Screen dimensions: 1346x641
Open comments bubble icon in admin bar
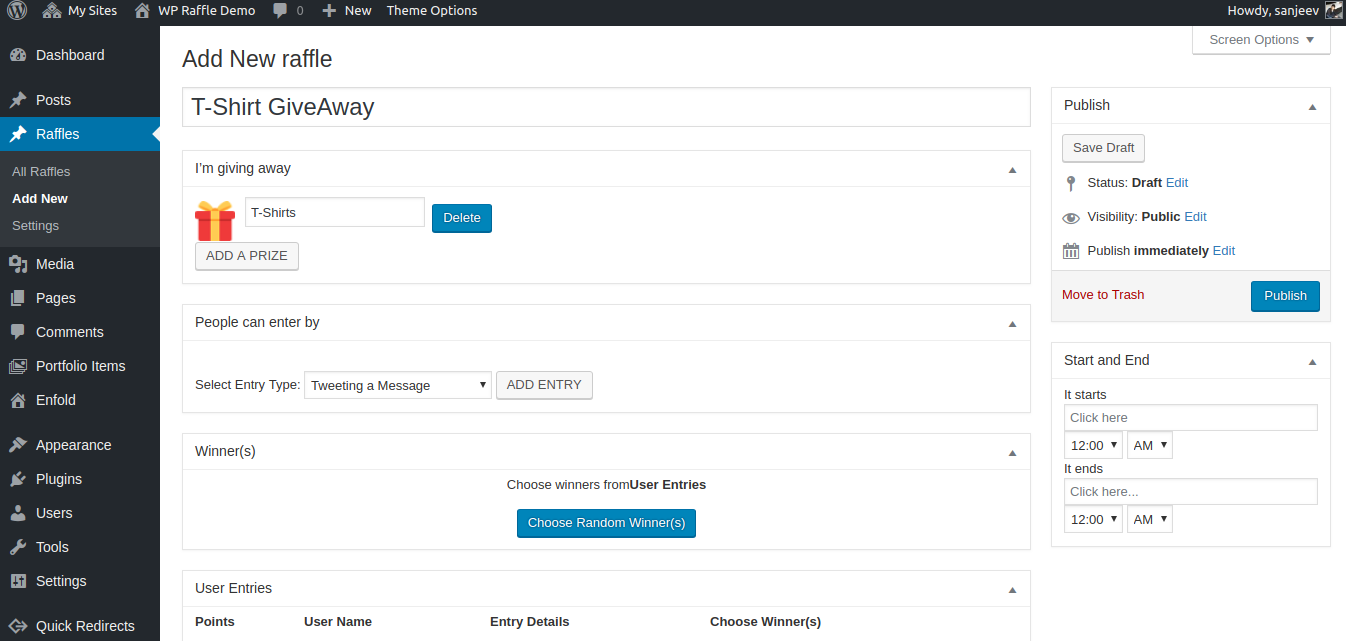(x=280, y=11)
